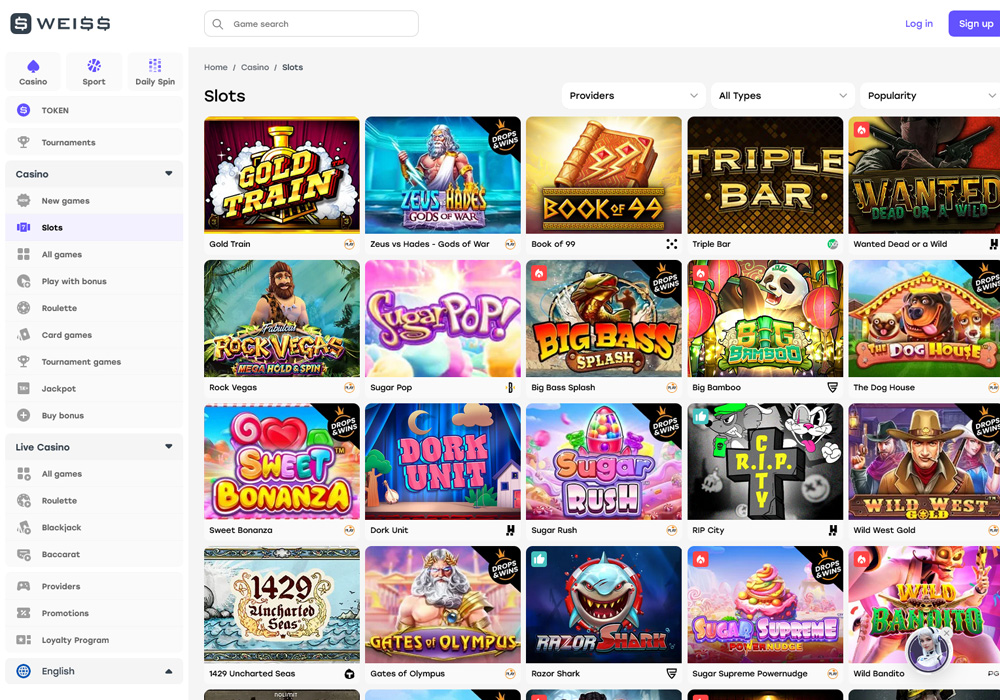Open the Sugar Pop game thumbnail
The height and width of the screenshot is (700, 1000).
tap(443, 318)
